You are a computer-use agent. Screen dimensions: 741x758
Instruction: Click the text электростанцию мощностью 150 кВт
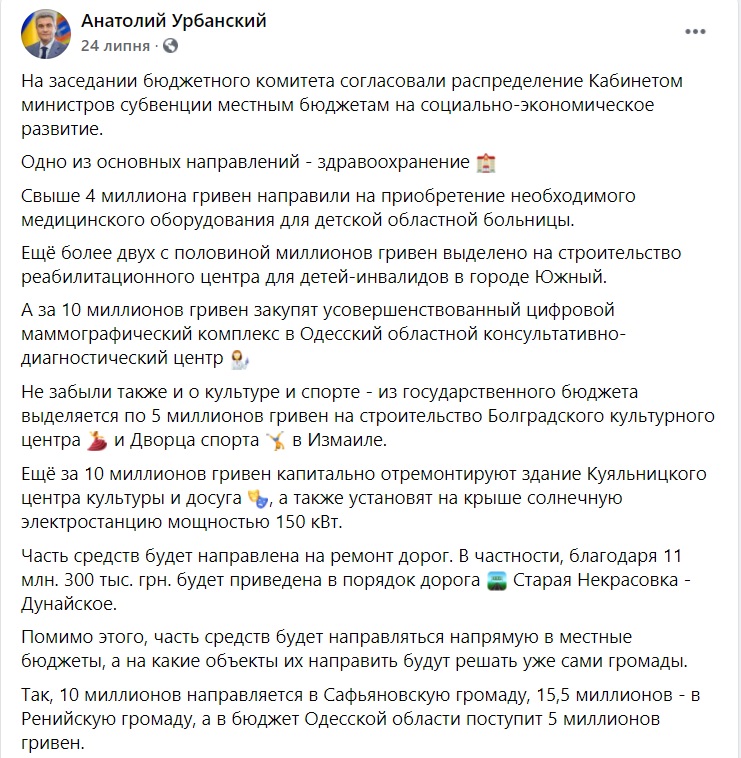[182, 522]
